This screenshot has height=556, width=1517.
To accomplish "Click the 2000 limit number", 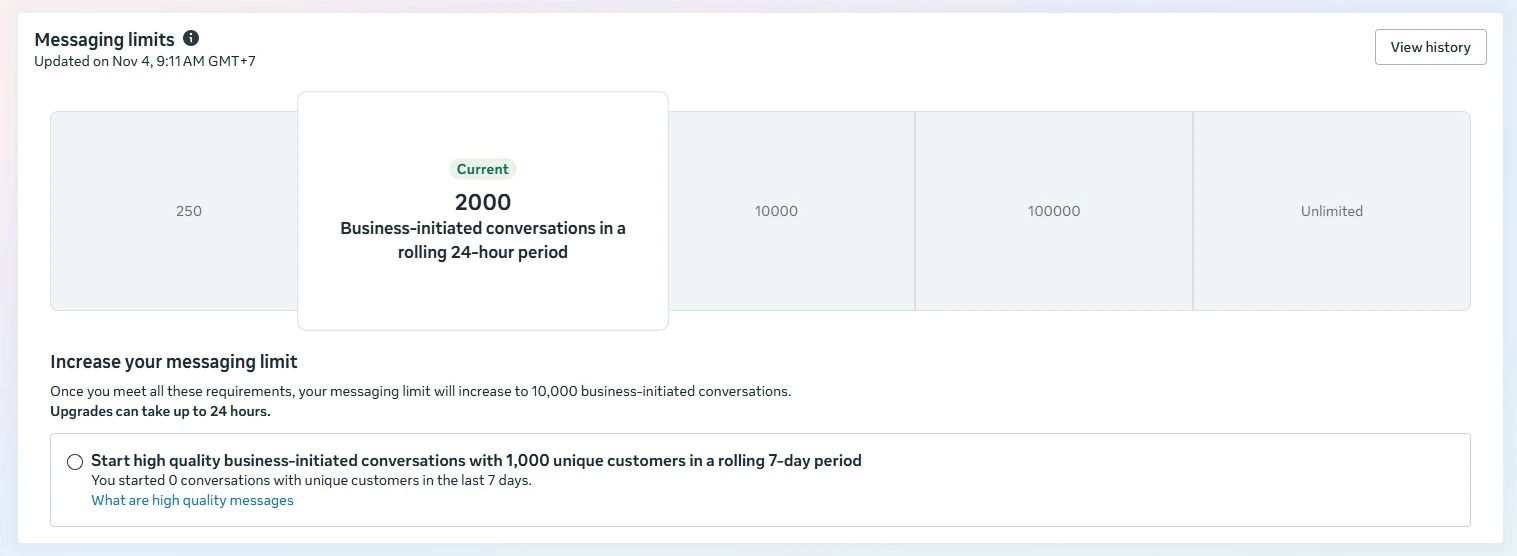I will [x=483, y=202].
